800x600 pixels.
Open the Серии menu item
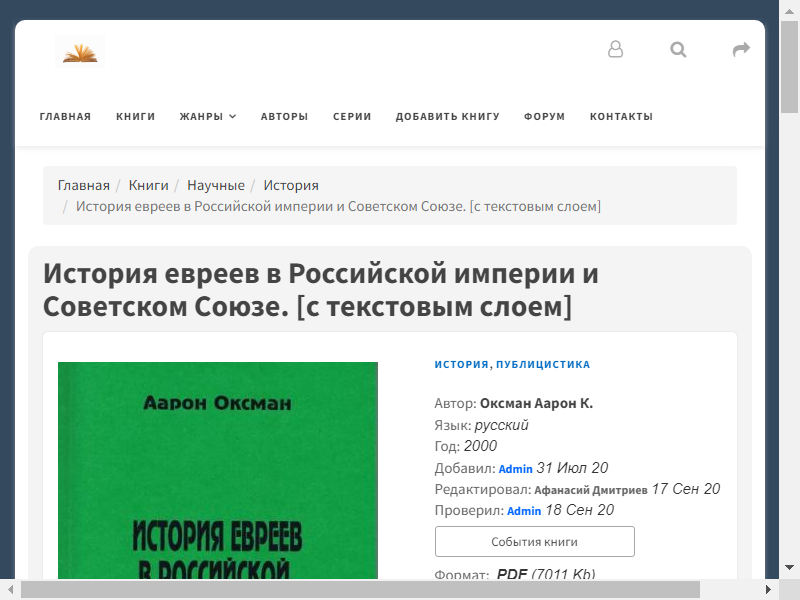(x=352, y=116)
